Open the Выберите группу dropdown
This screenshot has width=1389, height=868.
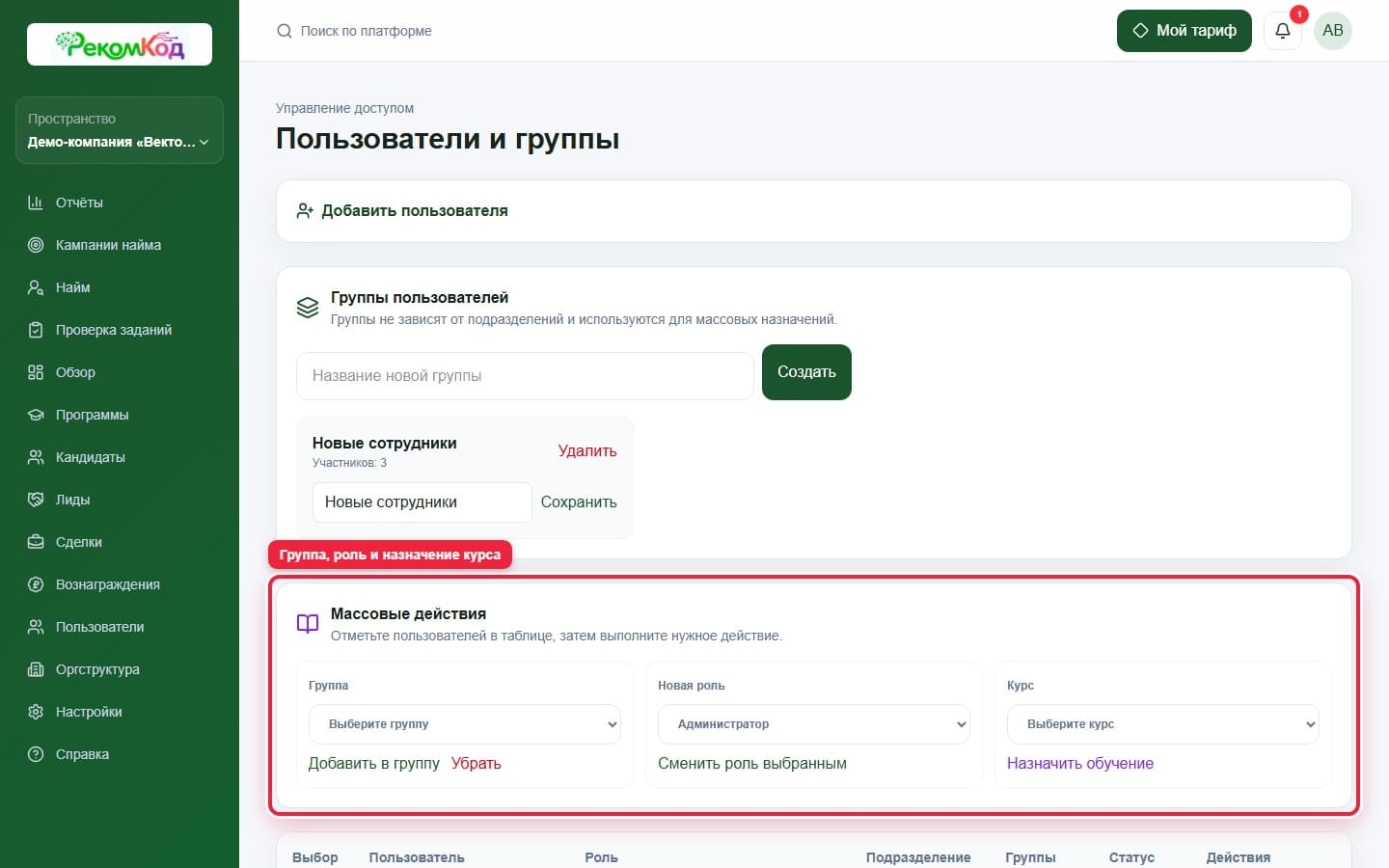tap(464, 724)
